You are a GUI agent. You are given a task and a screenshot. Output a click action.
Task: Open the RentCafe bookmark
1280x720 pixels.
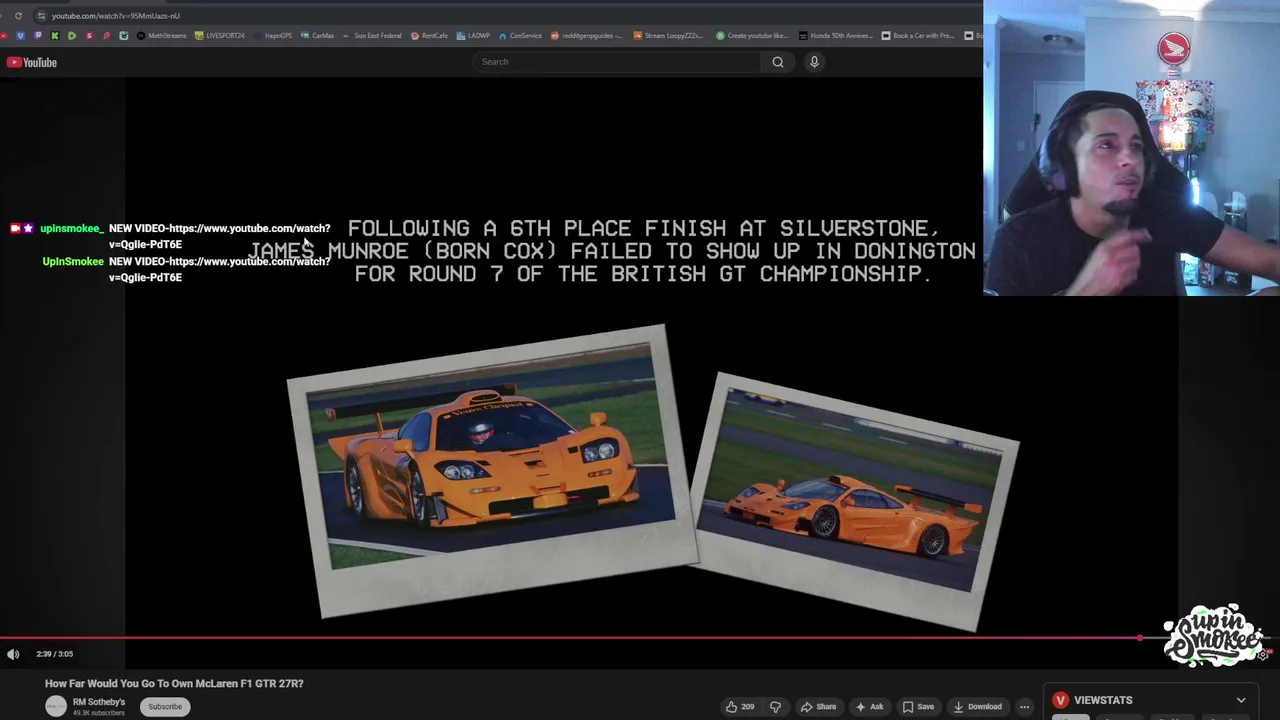430,36
